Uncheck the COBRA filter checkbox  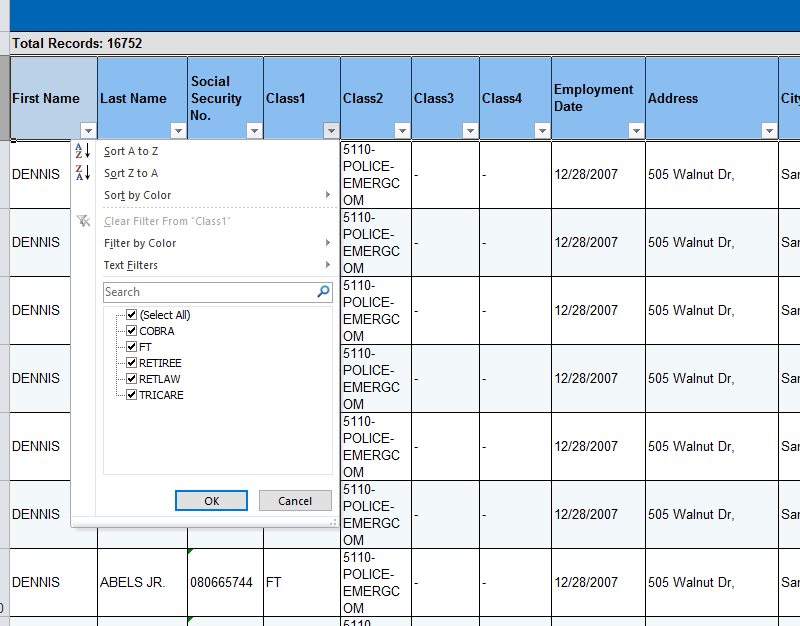(x=132, y=331)
